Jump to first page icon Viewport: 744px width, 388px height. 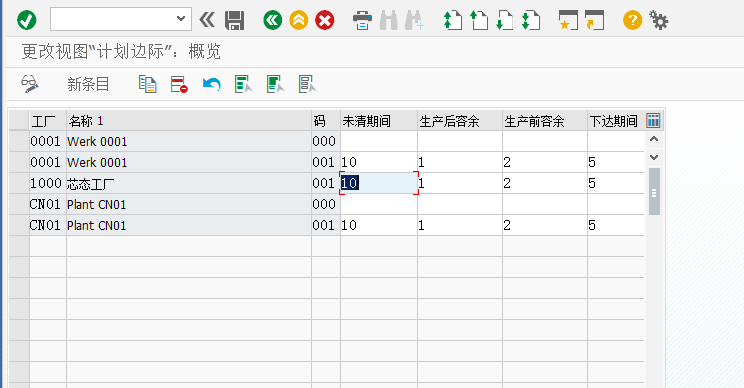click(x=452, y=20)
